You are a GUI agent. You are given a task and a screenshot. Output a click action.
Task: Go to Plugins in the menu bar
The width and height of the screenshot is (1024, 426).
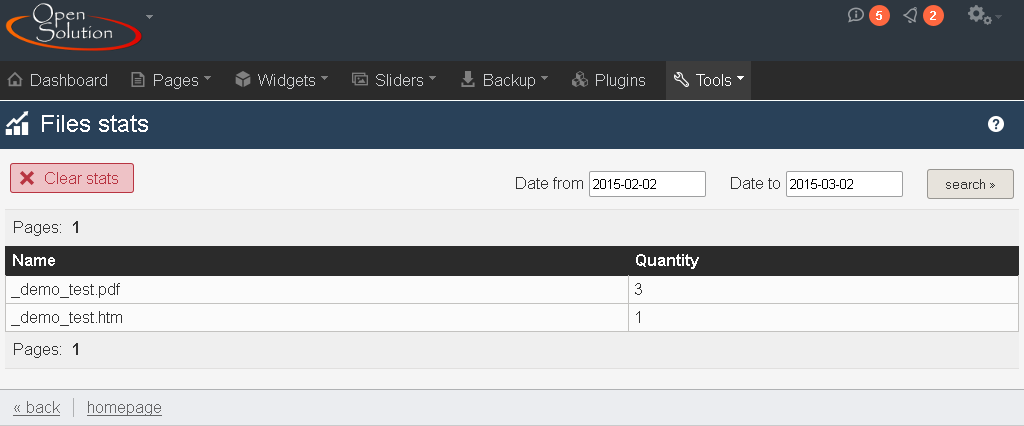coord(608,80)
